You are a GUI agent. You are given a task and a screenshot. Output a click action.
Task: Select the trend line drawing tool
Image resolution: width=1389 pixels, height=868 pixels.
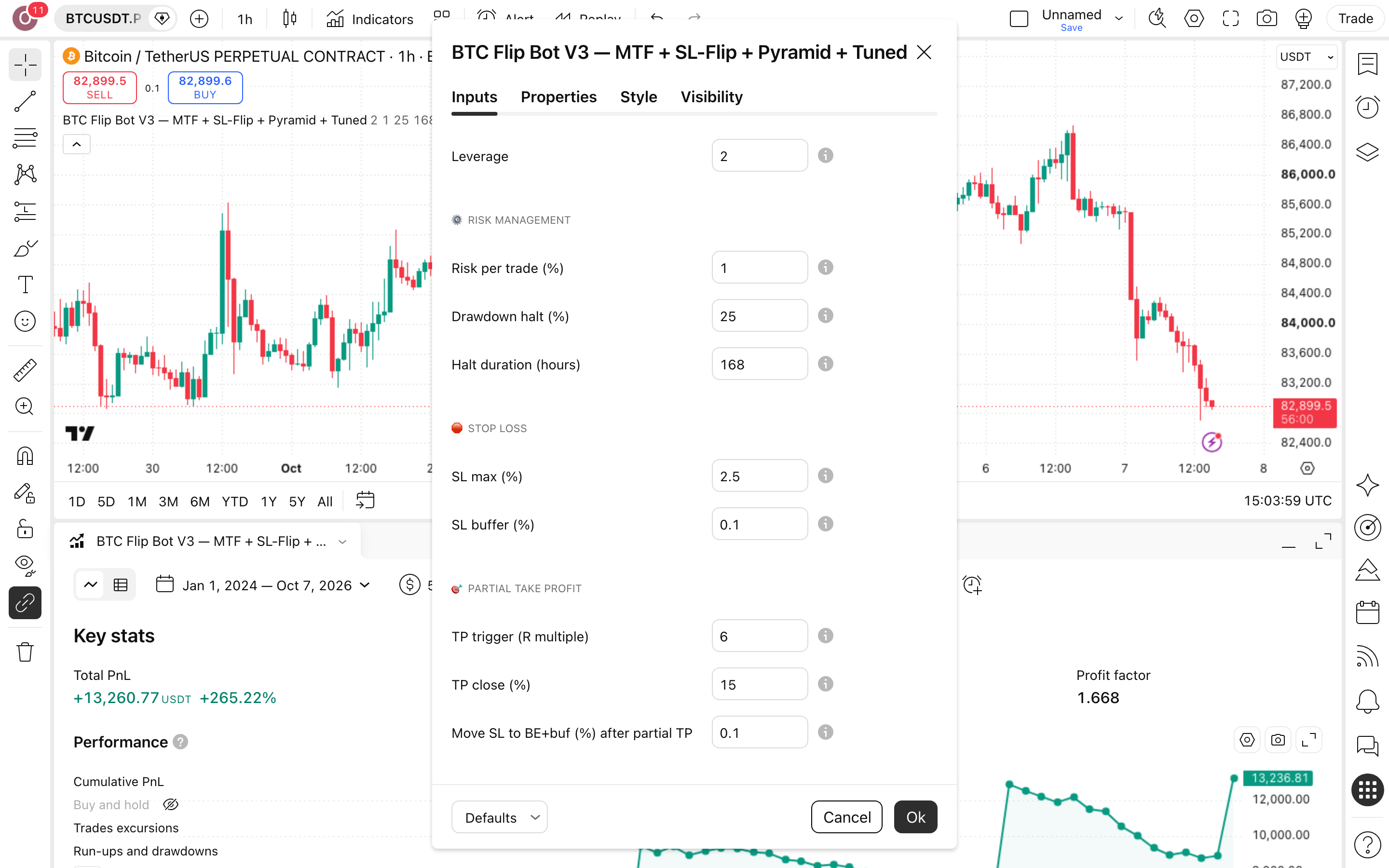(x=25, y=101)
